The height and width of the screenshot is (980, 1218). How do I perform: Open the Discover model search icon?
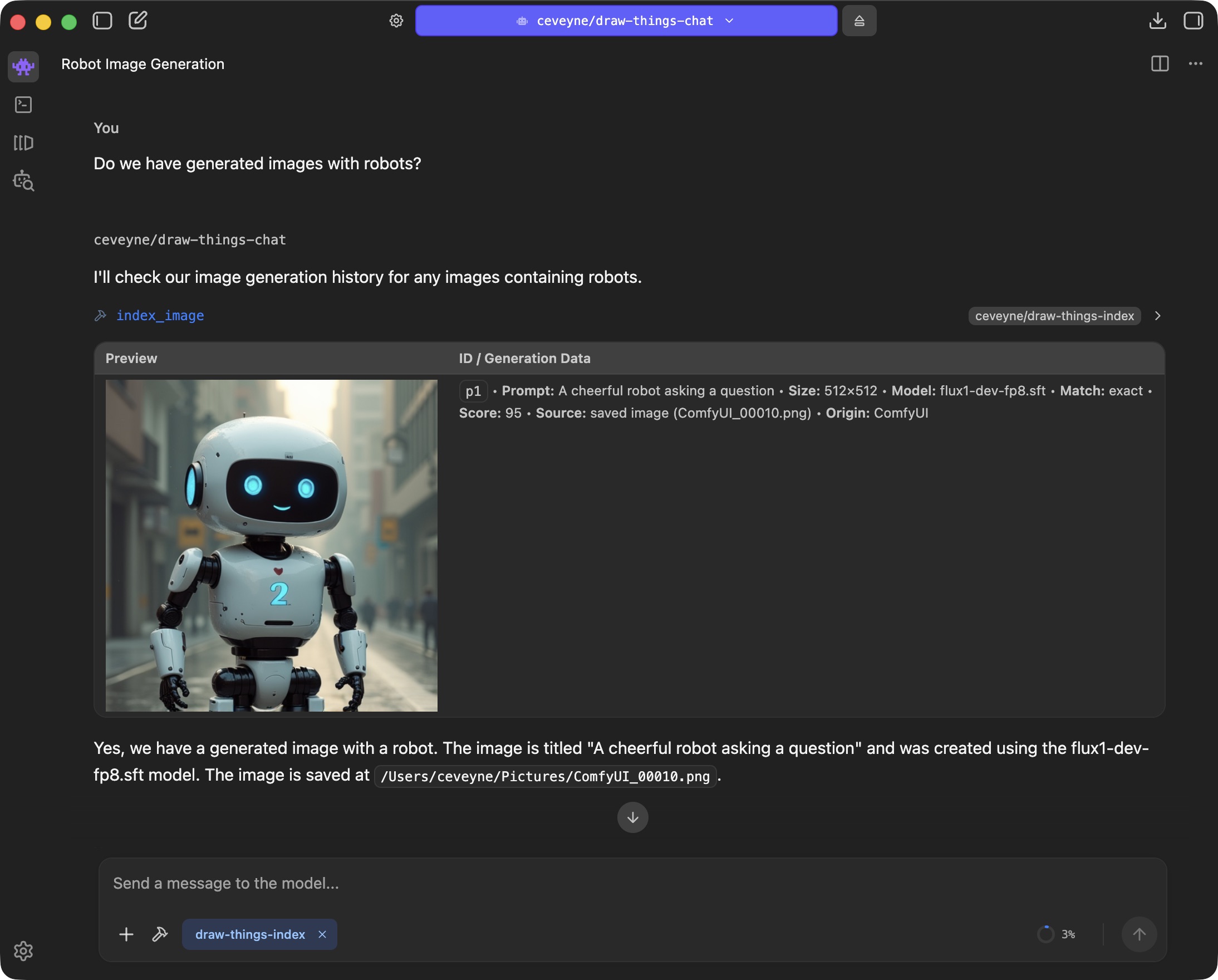pyautogui.click(x=23, y=181)
